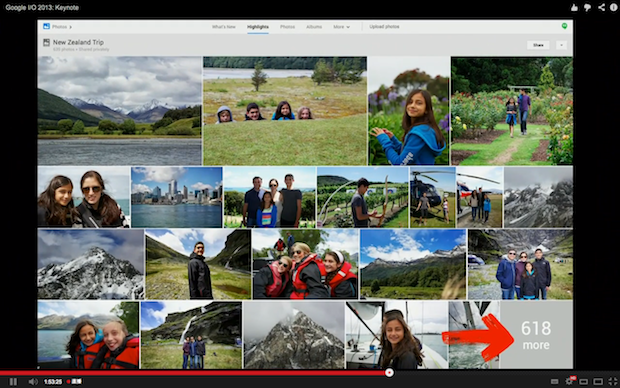Open snowy peak under blue sky photo
The height and width of the screenshot is (388, 620).
91,264
